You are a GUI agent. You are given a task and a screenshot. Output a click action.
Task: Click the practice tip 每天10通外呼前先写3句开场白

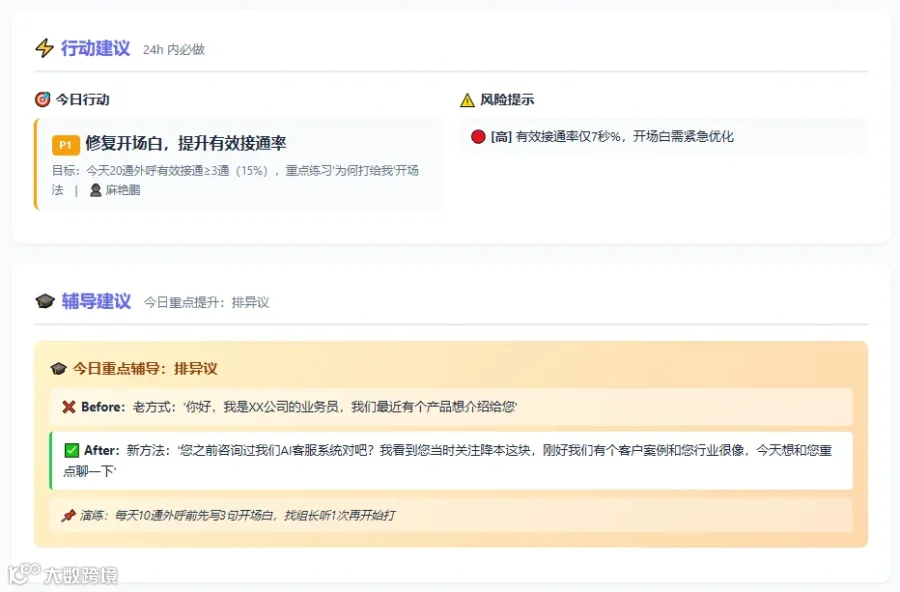pos(451,516)
